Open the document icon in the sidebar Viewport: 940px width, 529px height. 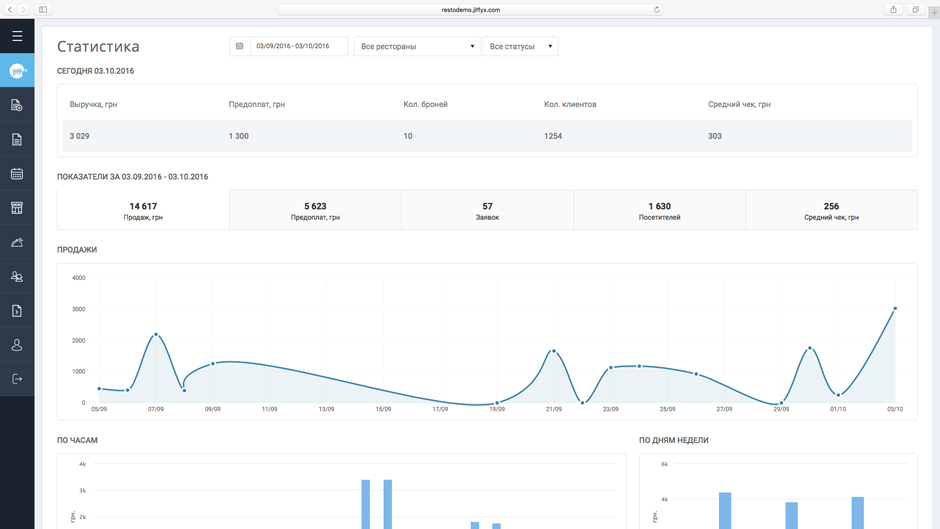click(17, 140)
